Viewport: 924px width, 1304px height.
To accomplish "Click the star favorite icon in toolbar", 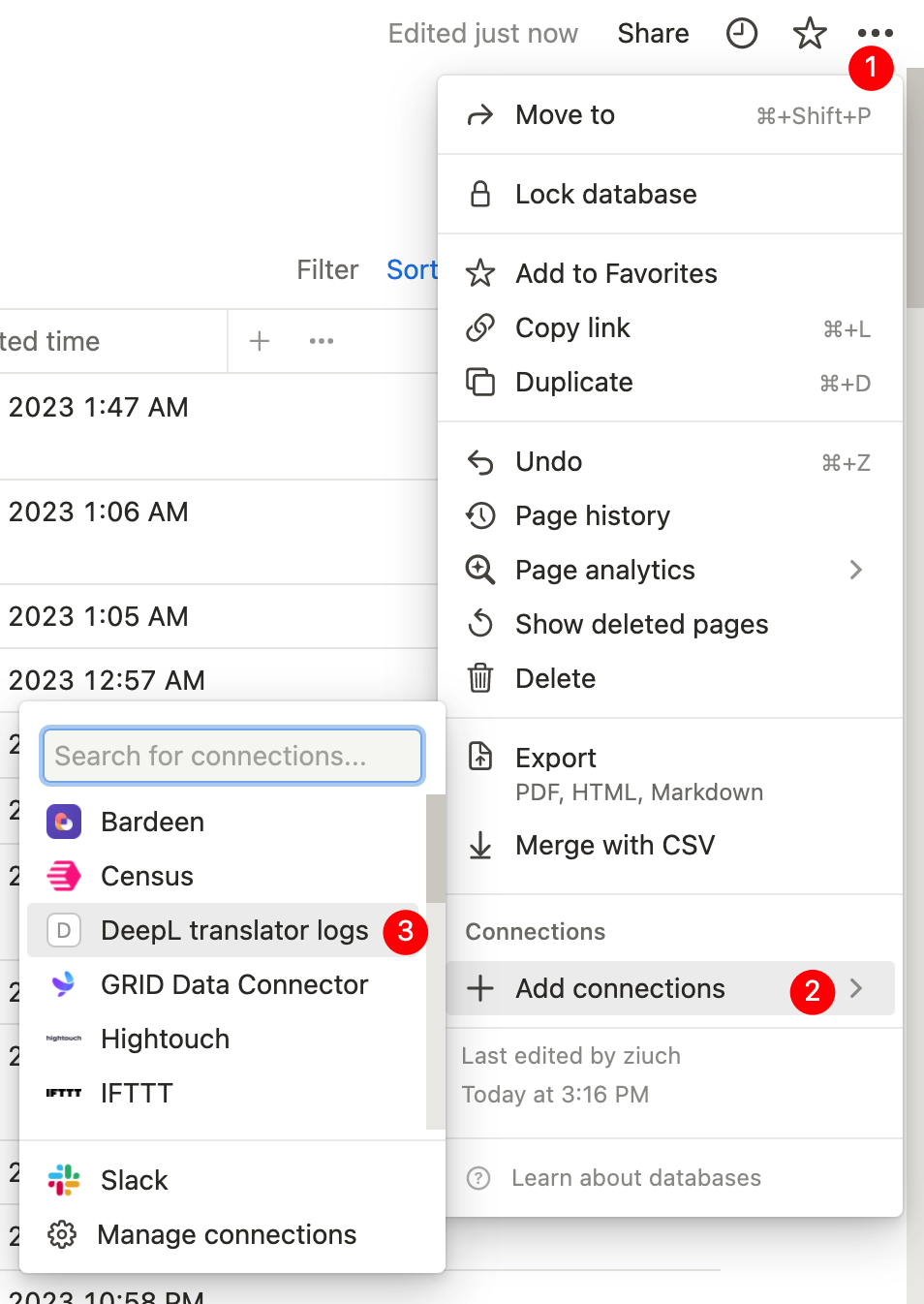I will pos(809,32).
